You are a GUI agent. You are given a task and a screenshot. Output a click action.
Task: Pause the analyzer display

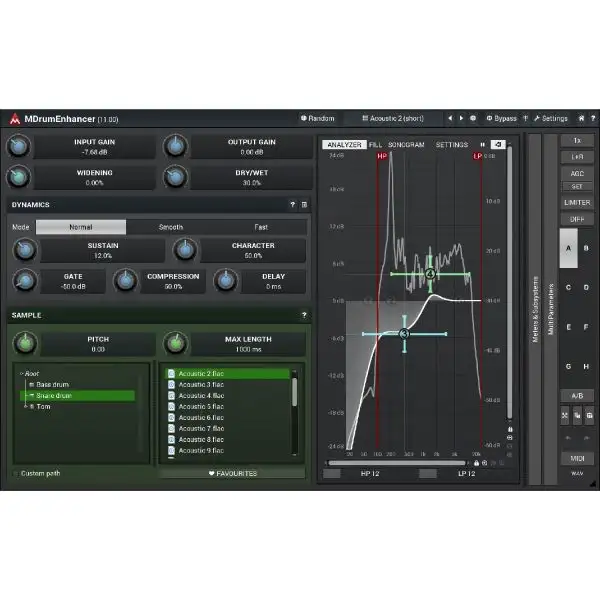coord(483,145)
